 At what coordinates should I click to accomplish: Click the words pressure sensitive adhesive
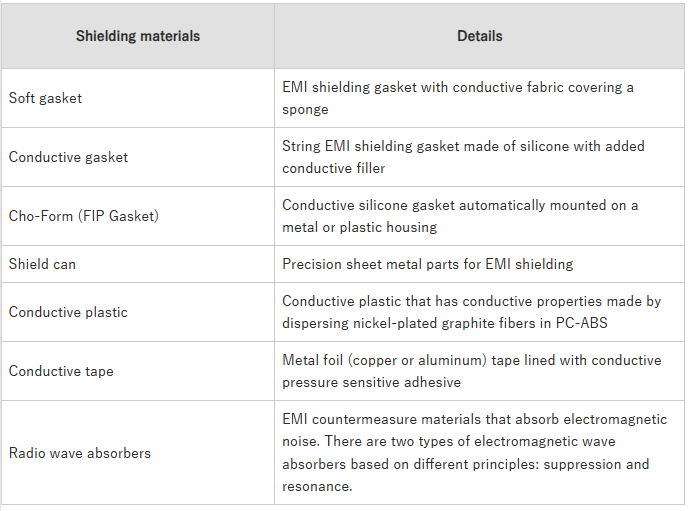tap(371, 382)
